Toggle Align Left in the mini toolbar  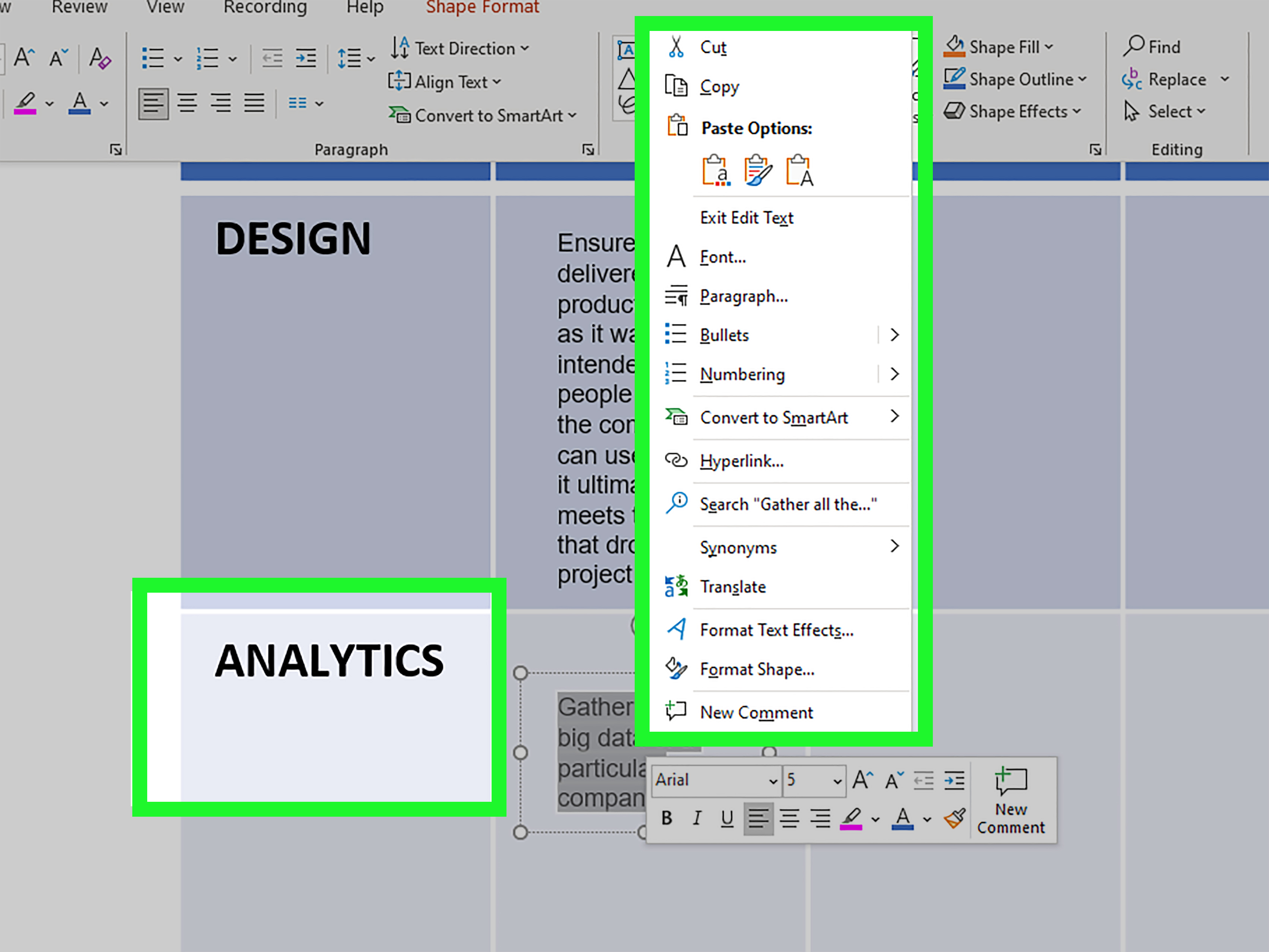pos(758,818)
